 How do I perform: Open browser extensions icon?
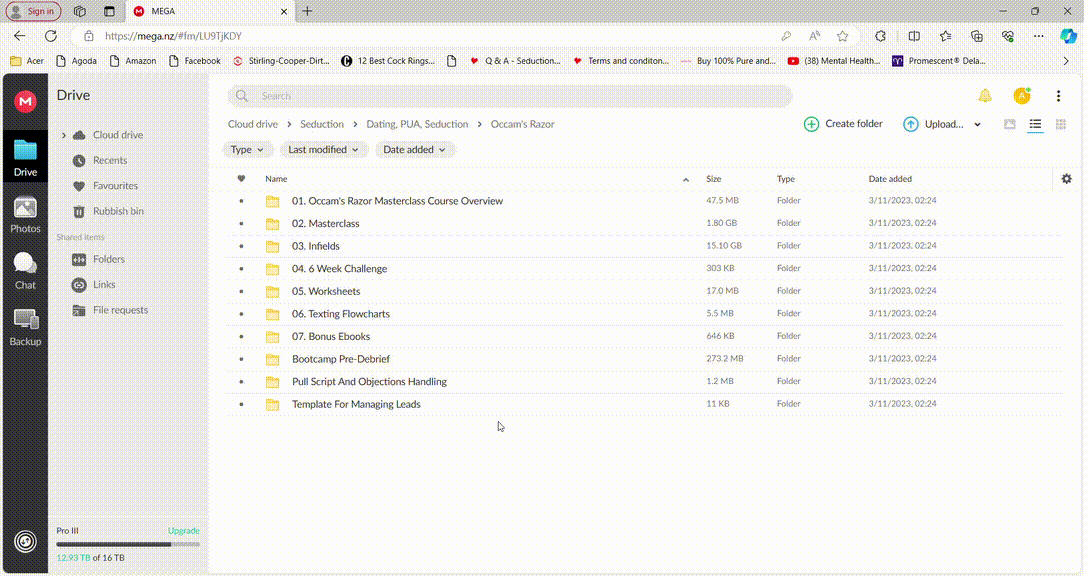880,36
